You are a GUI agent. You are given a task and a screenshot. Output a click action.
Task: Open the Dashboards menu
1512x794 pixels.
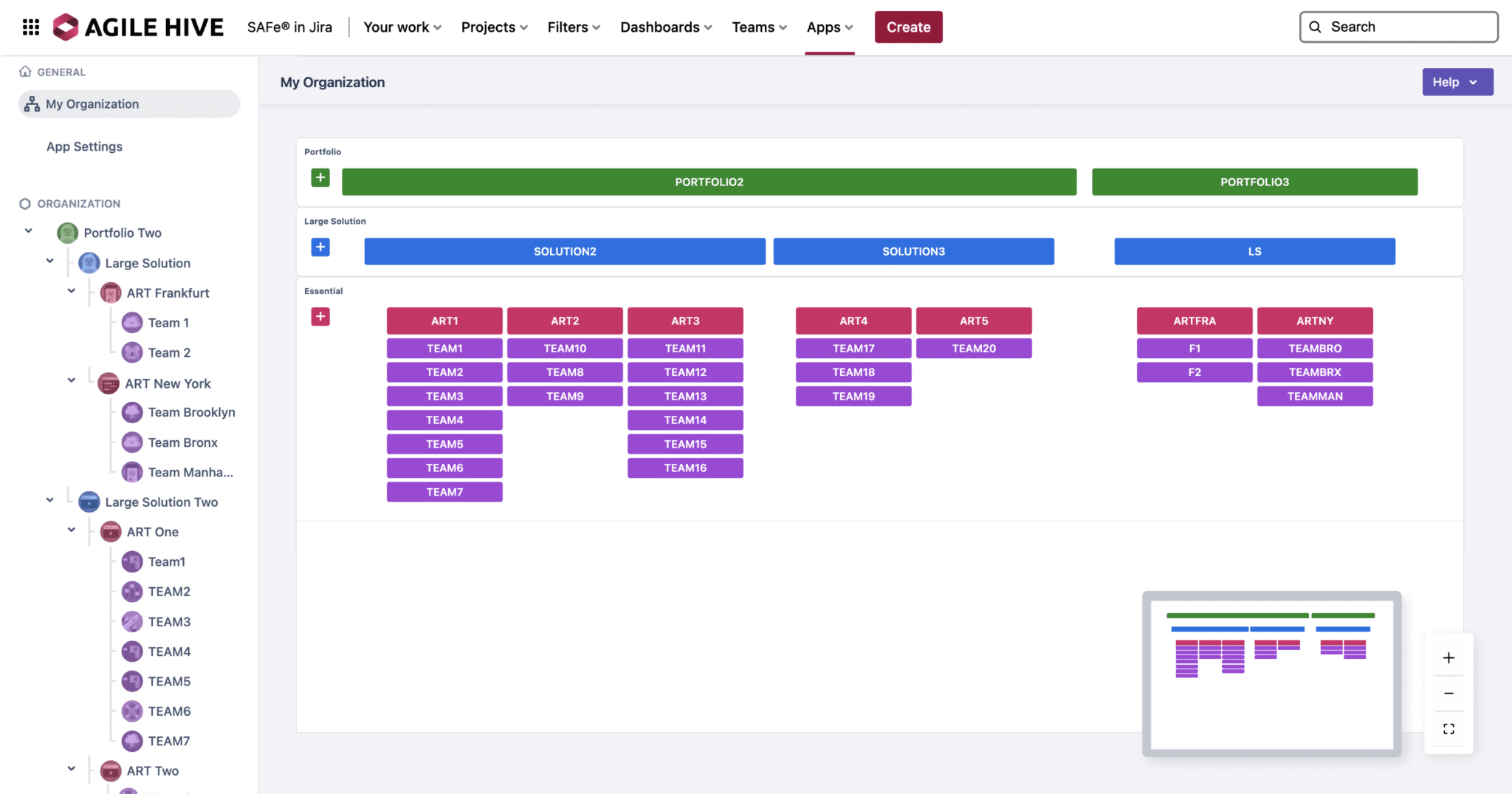666,27
